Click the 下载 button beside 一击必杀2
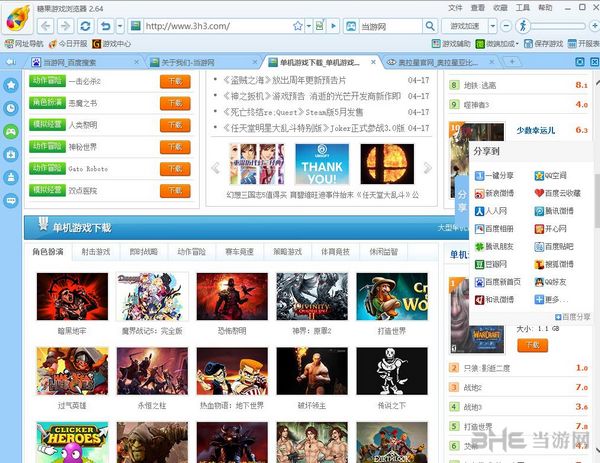Screen dimensions: 600x463 [175, 81]
